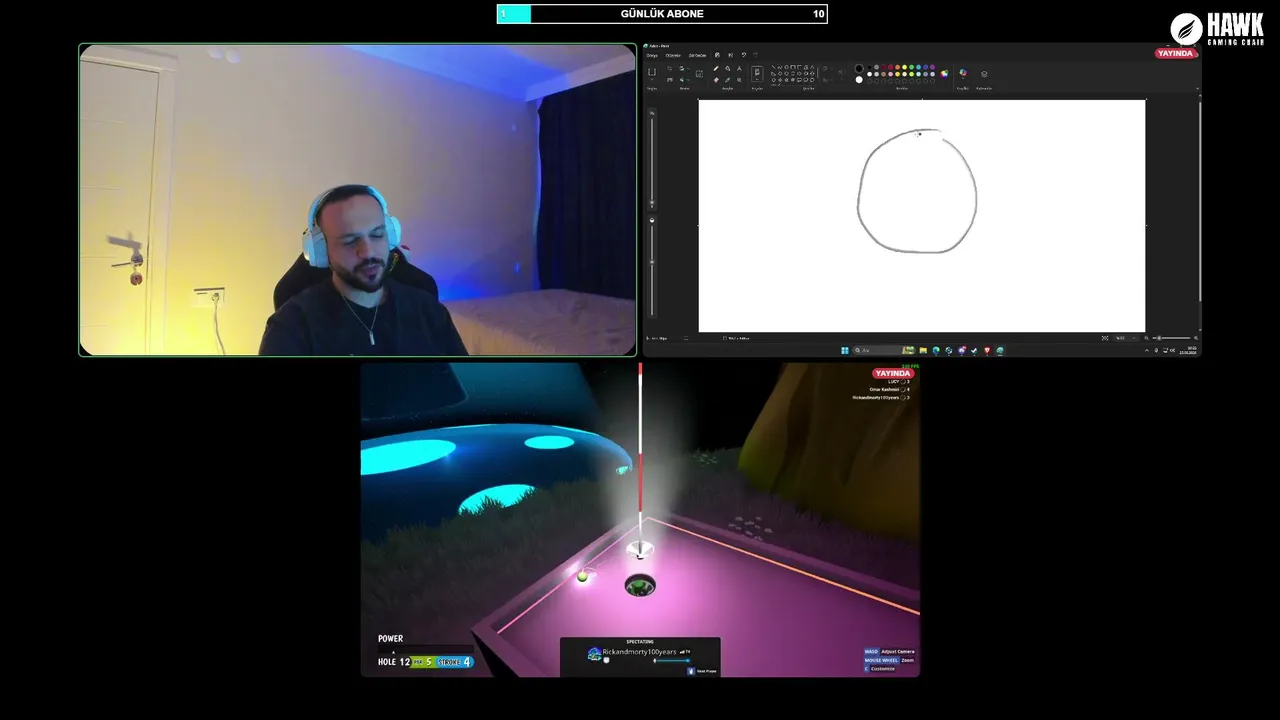Open Microsoft Edge from the taskbar
The width and height of the screenshot is (1280, 720).
click(x=936, y=350)
